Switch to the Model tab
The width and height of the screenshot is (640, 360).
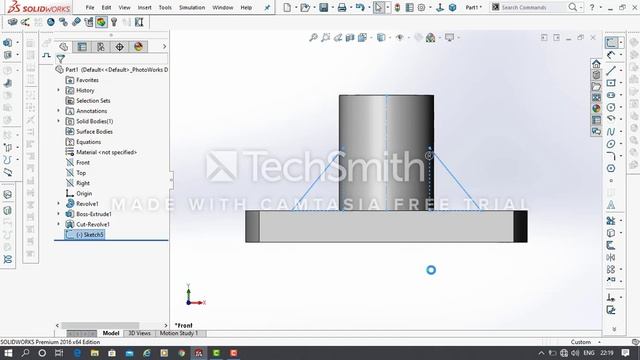pyautogui.click(x=111, y=333)
